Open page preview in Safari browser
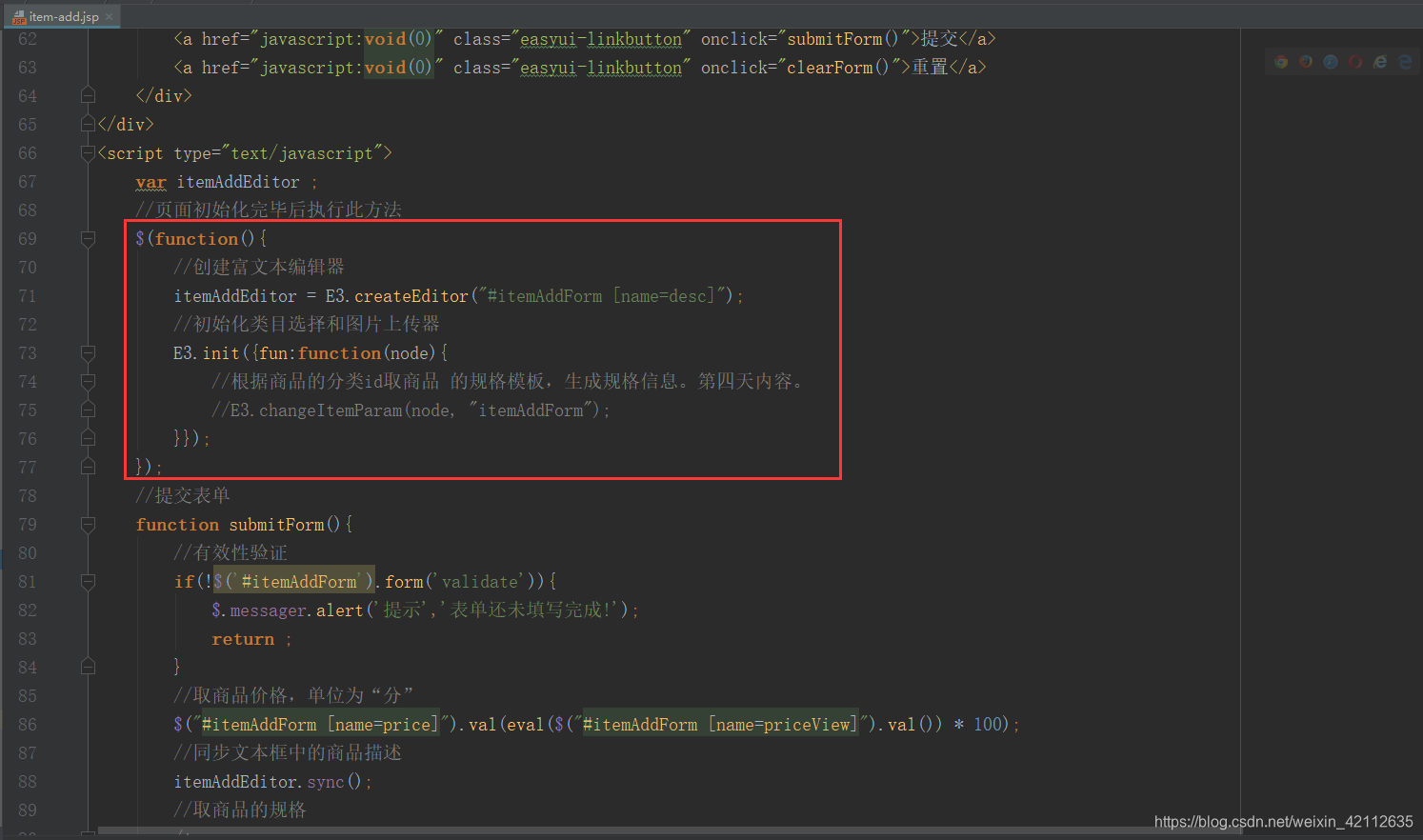Screen dimensions: 1423x840 (1331, 62)
